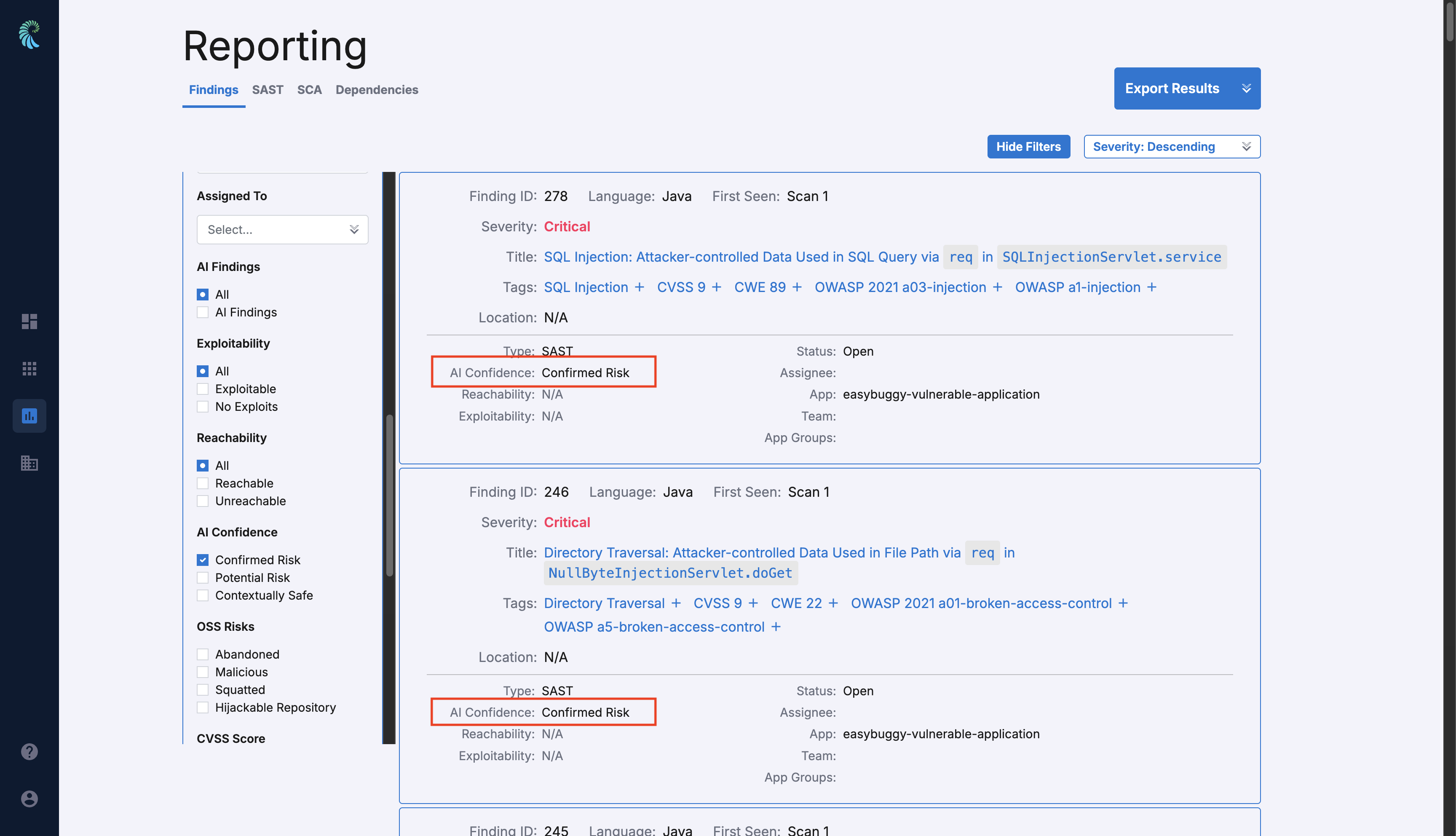This screenshot has width=1456, height=836.
Task: Click the CWE 89 tag link
Action: click(x=760, y=287)
